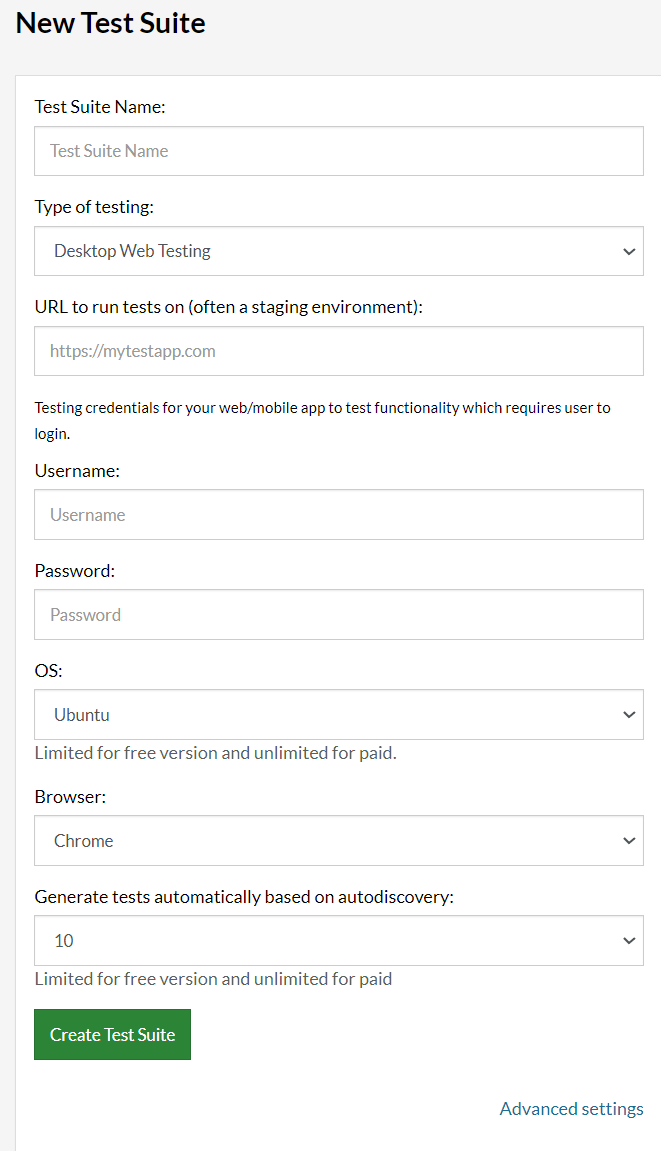
Task: Click the "Browser:" label text
Action: (x=71, y=796)
